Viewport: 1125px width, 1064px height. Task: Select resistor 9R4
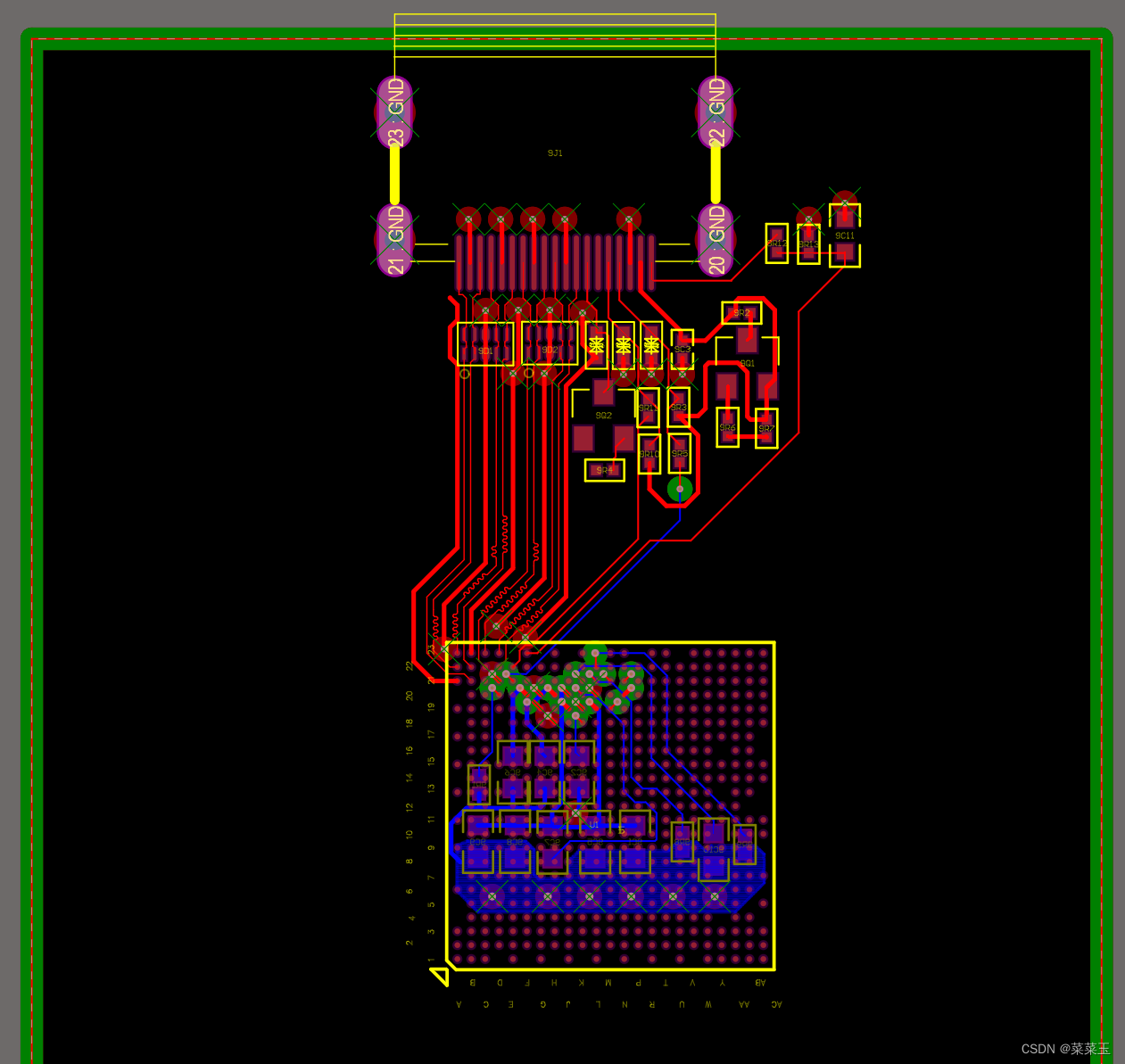point(605,470)
